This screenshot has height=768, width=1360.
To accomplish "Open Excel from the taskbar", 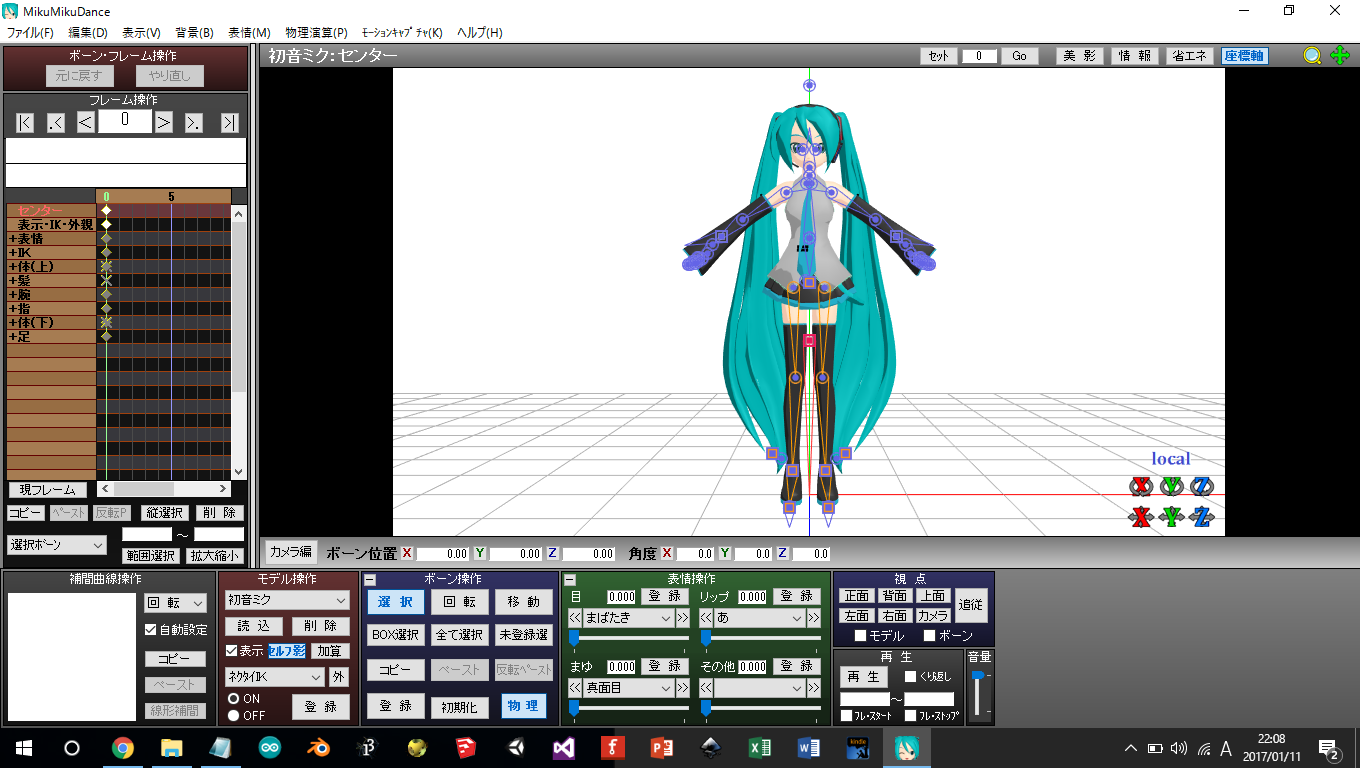I will (x=760, y=747).
